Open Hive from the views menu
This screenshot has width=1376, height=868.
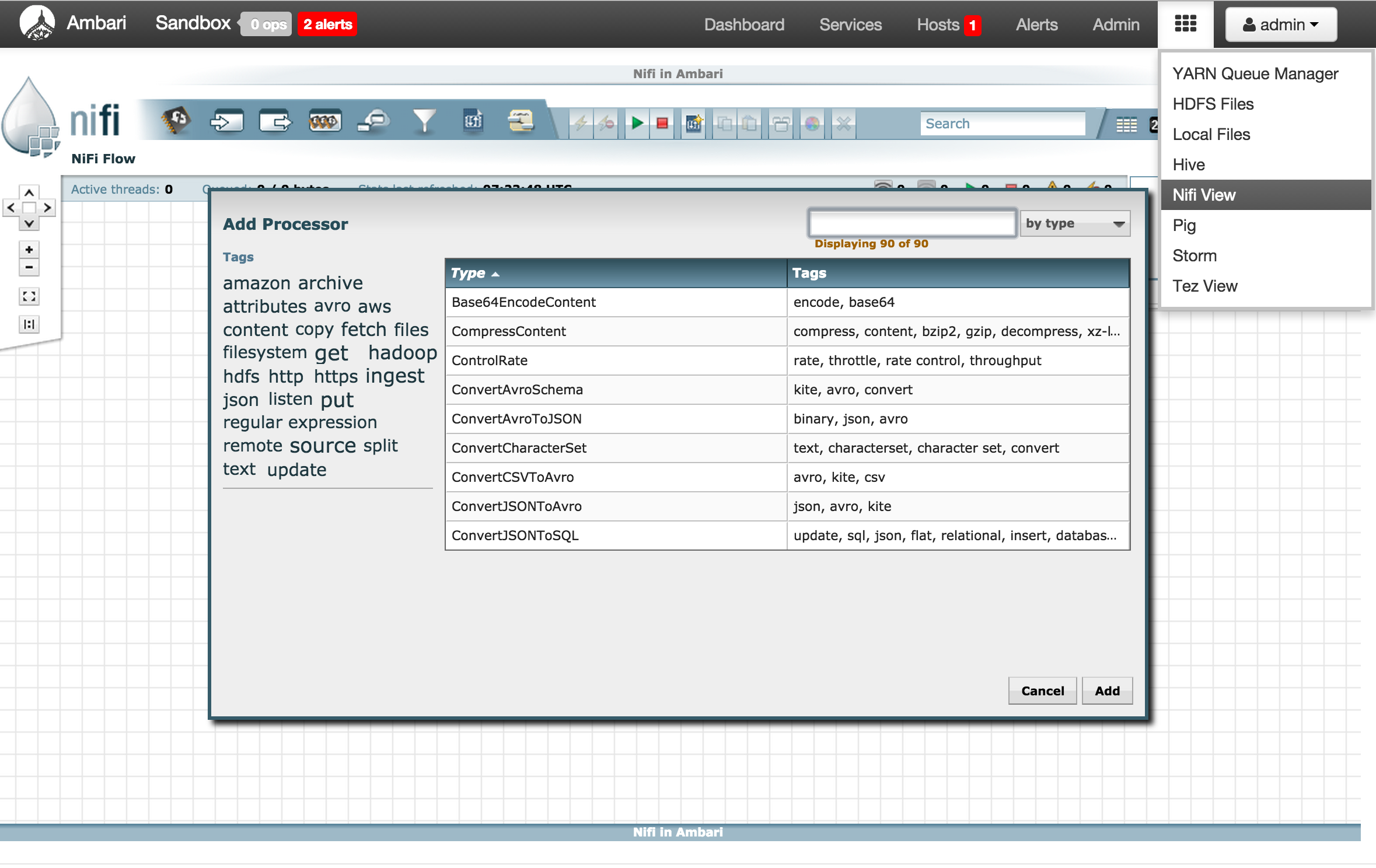coord(1189,164)
